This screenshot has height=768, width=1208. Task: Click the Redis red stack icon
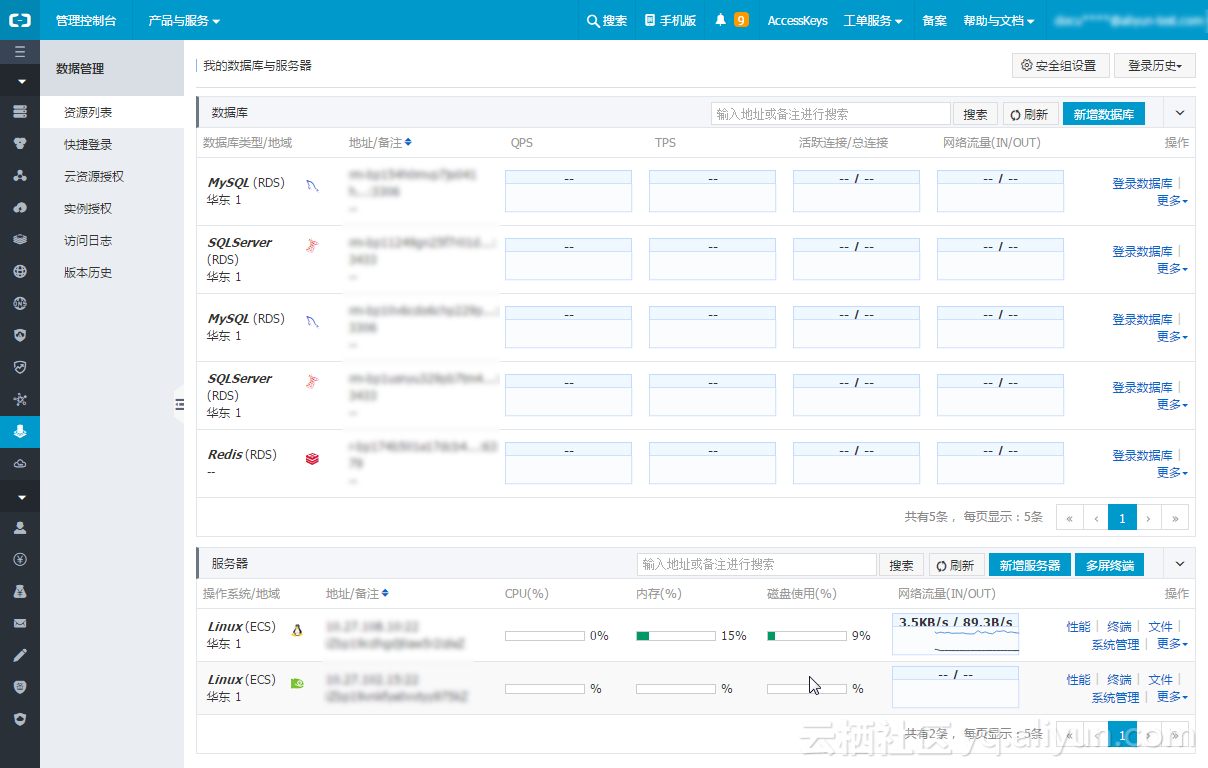click(x=312, y=459)
